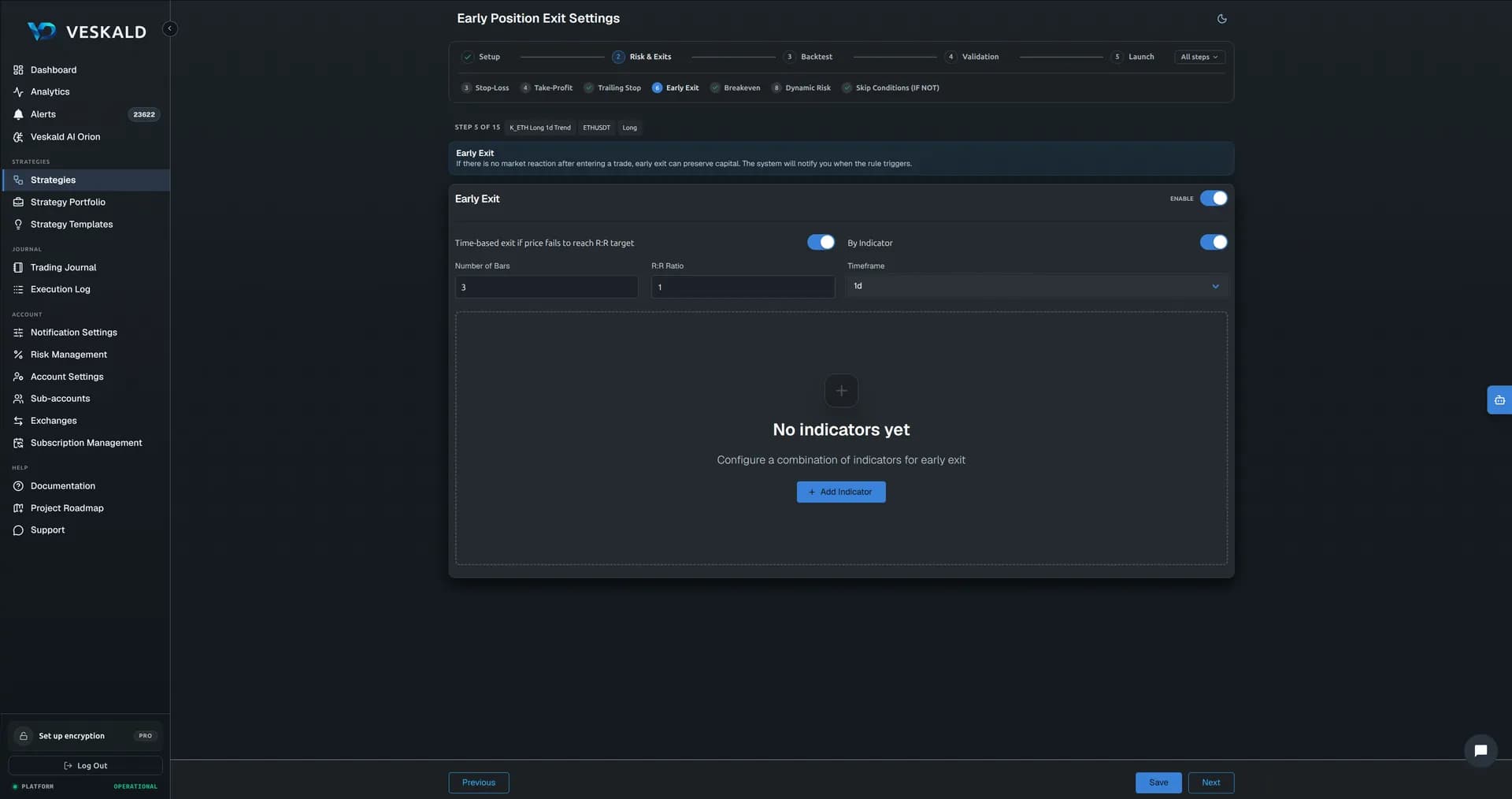Click the Risk Management percent icon

18,355
